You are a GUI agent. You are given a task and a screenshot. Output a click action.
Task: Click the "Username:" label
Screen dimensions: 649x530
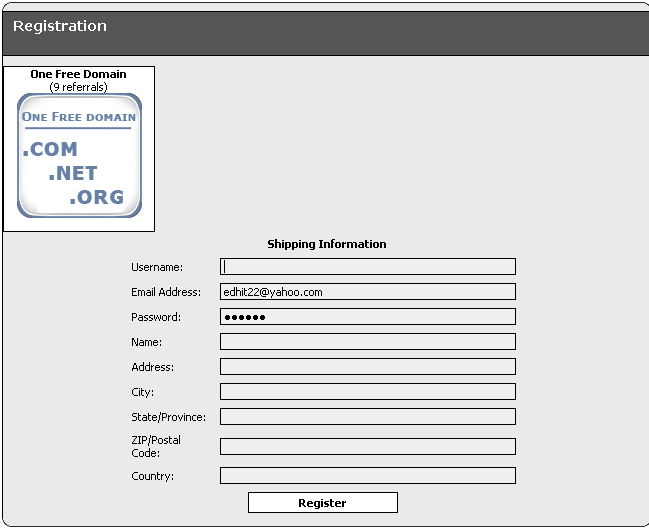pos(157,267)
